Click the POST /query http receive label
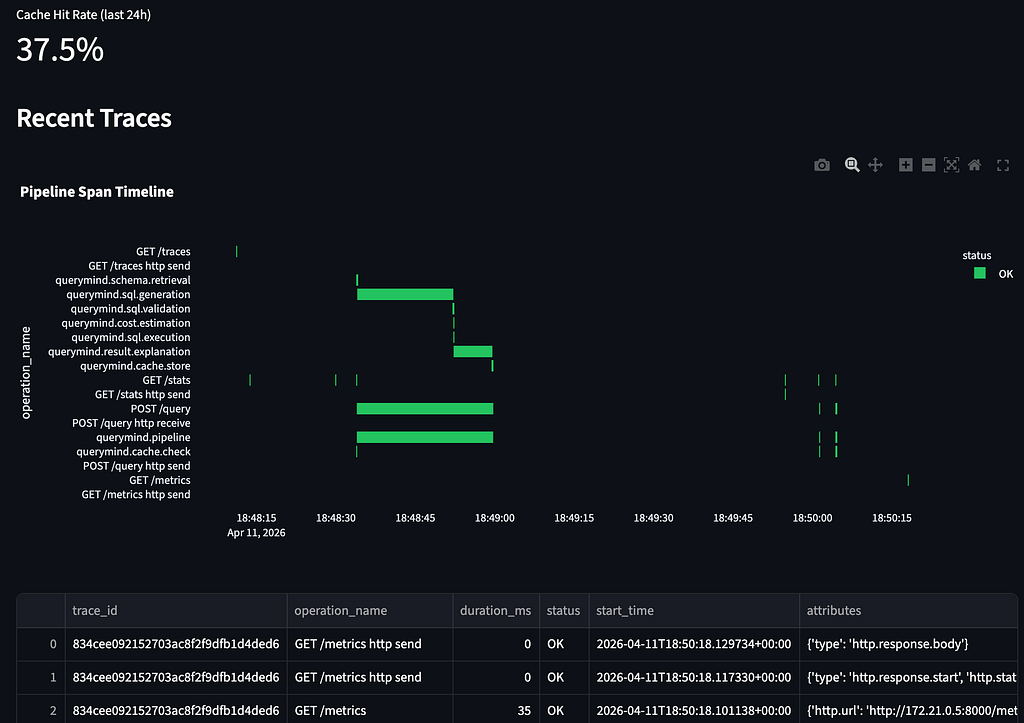The height and width of the screenshot is (723, 1024). coord(131,423)
